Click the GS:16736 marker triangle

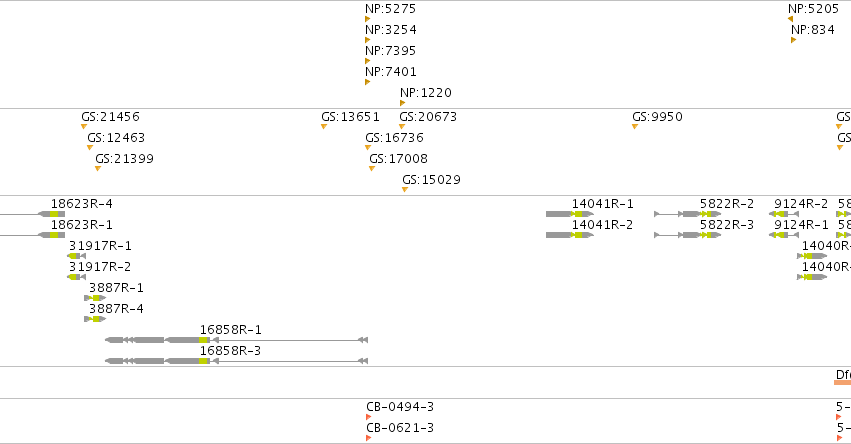[x=368, y=148]
